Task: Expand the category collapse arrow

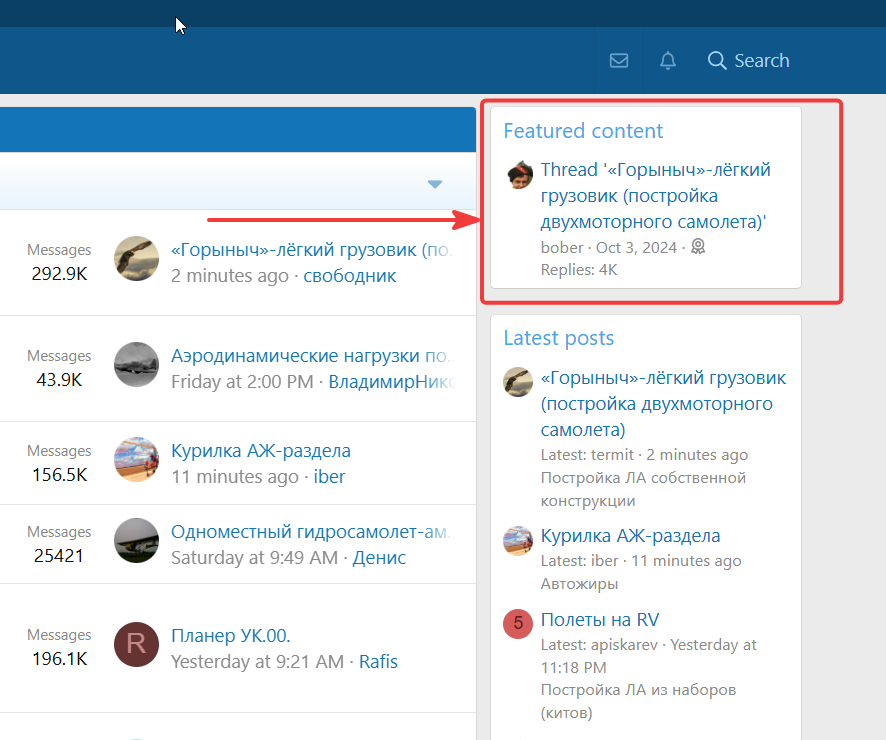Action: click(x=435, y=184)
